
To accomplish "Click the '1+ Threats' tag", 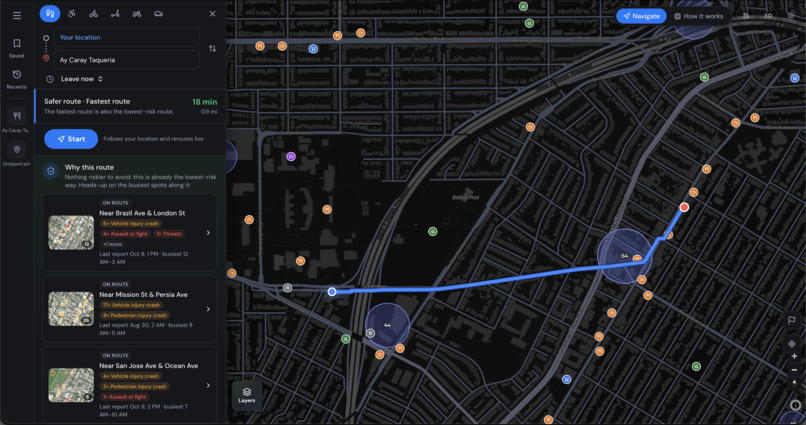I will tap(169, 234).
